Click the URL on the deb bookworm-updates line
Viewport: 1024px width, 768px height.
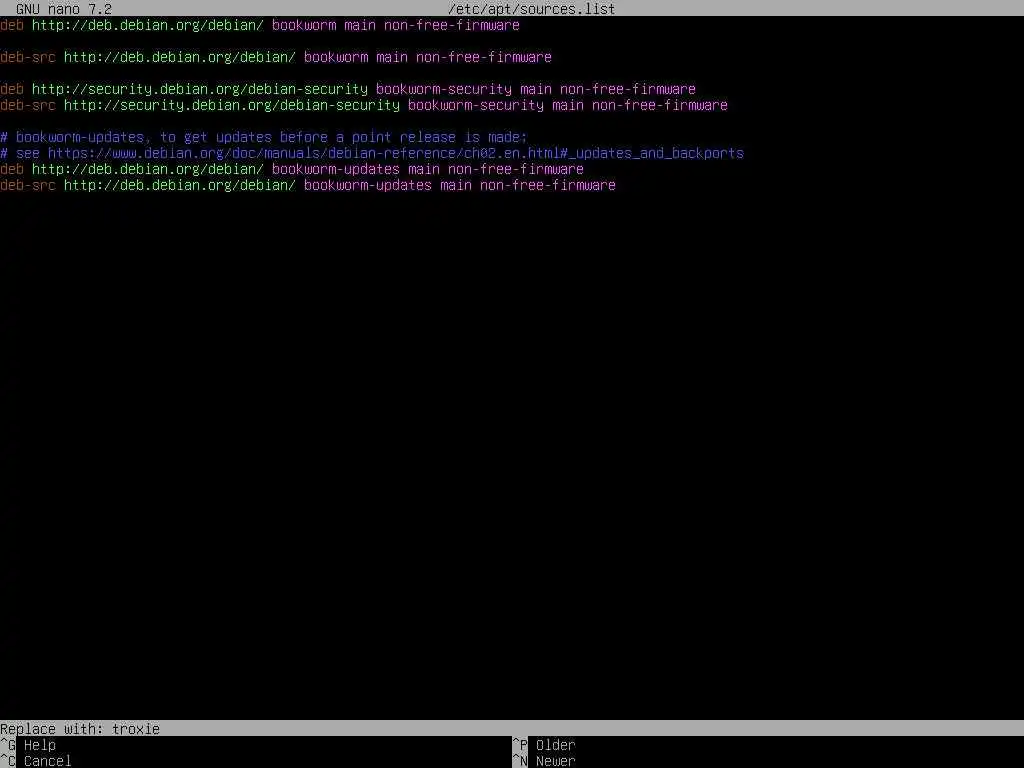pos(148,169)
